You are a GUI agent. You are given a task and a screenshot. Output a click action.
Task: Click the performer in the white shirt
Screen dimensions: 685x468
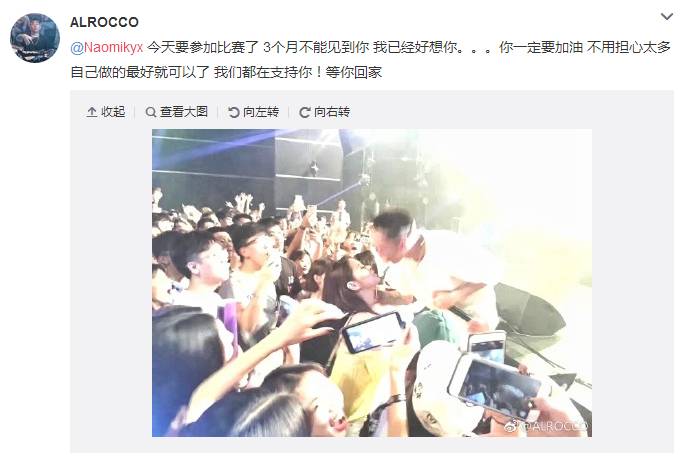point(432,267)
